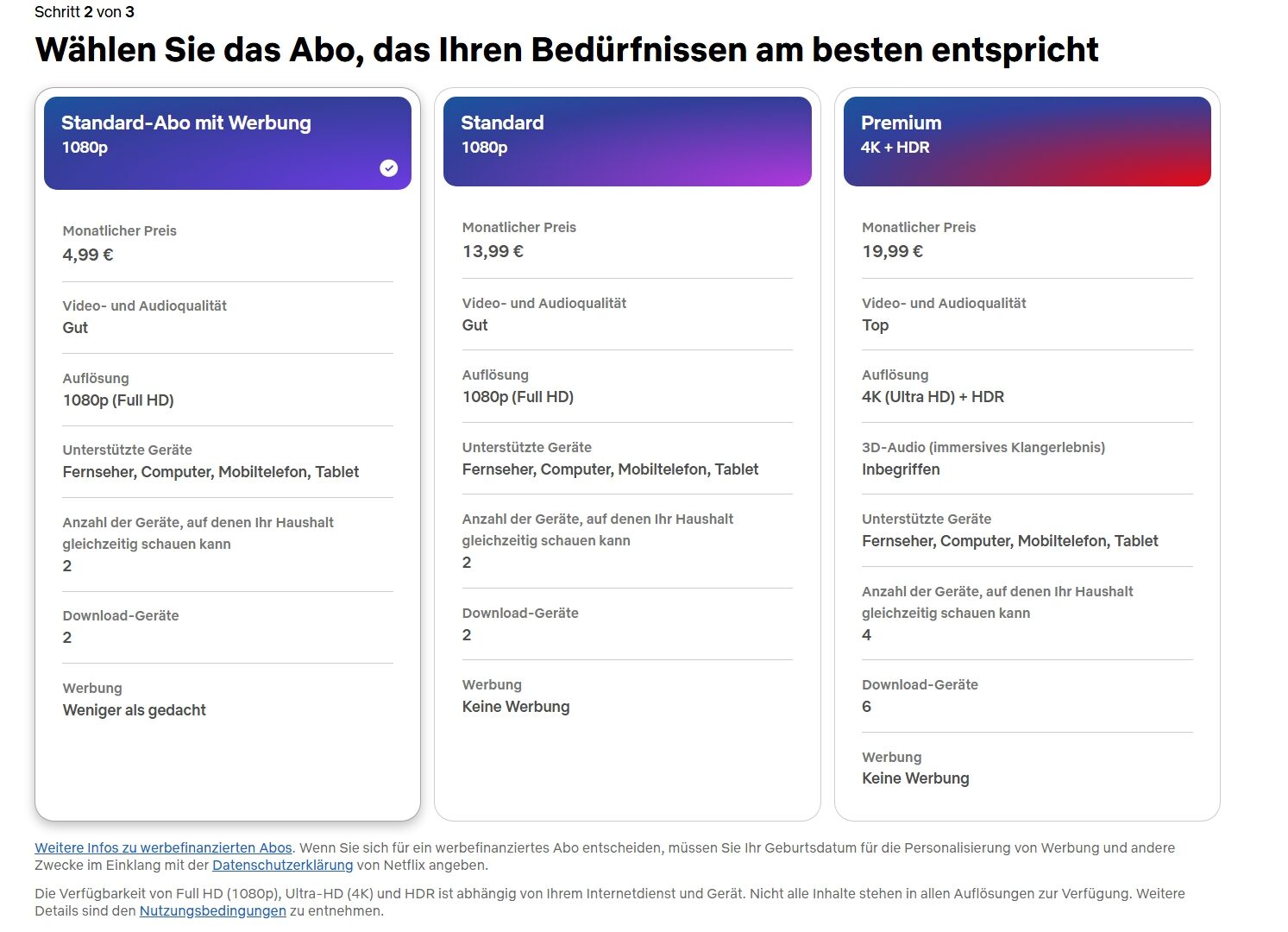The image size is (1288, 932).
Task: Click the 'Schritt 2 von 3' step indicator
Action: click(x=85, y=12)
